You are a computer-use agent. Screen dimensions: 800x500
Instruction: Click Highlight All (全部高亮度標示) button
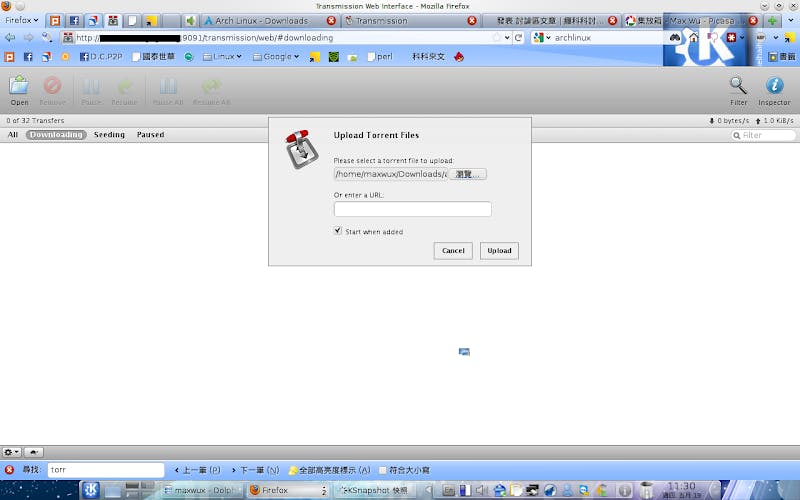[330, 470]
